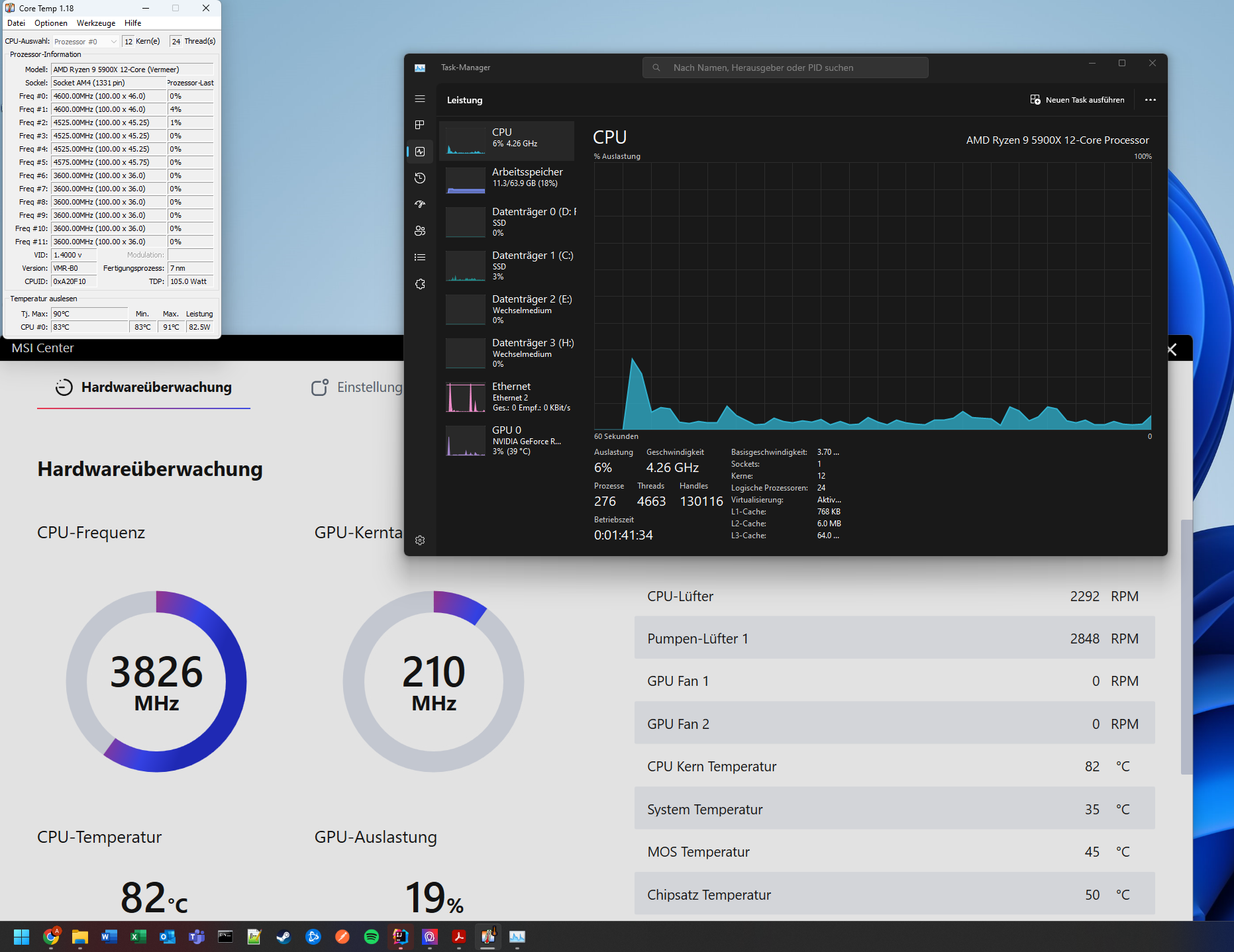Open Notepad++ from the taskbar
Viewport: 1234px width, 952px height.
coord(255,937)
